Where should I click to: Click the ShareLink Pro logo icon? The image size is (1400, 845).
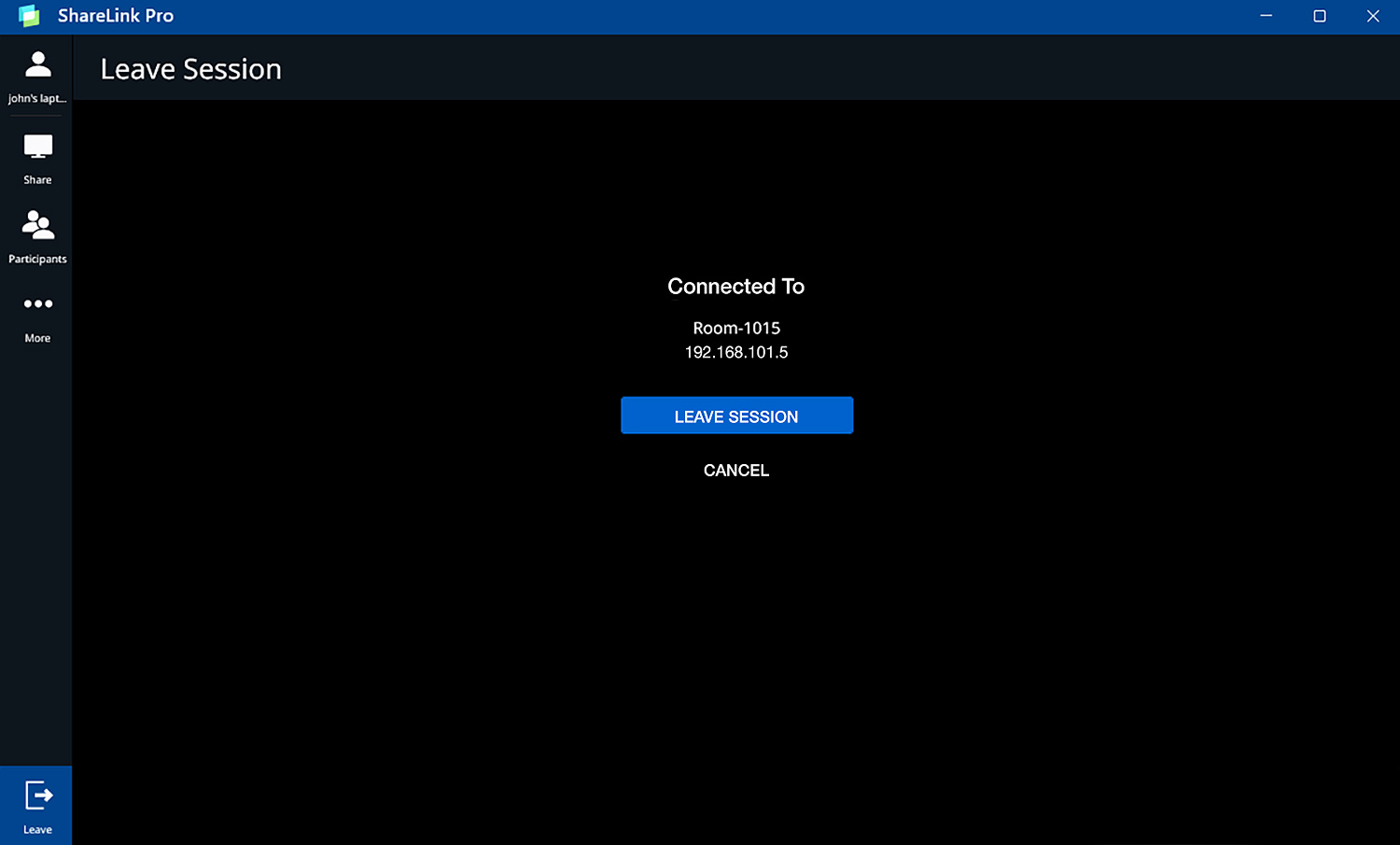coord(29,16)
